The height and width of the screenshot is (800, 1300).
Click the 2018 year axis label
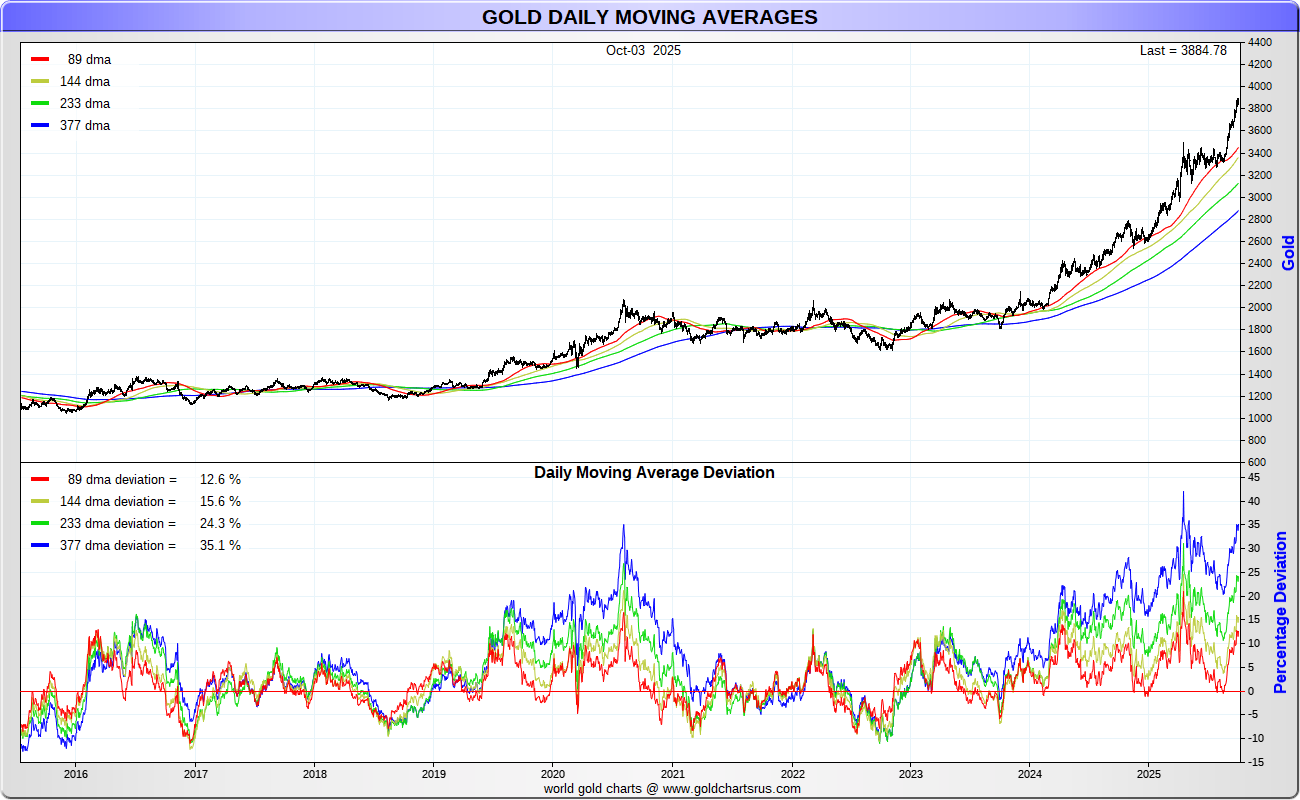pos(314,774)
